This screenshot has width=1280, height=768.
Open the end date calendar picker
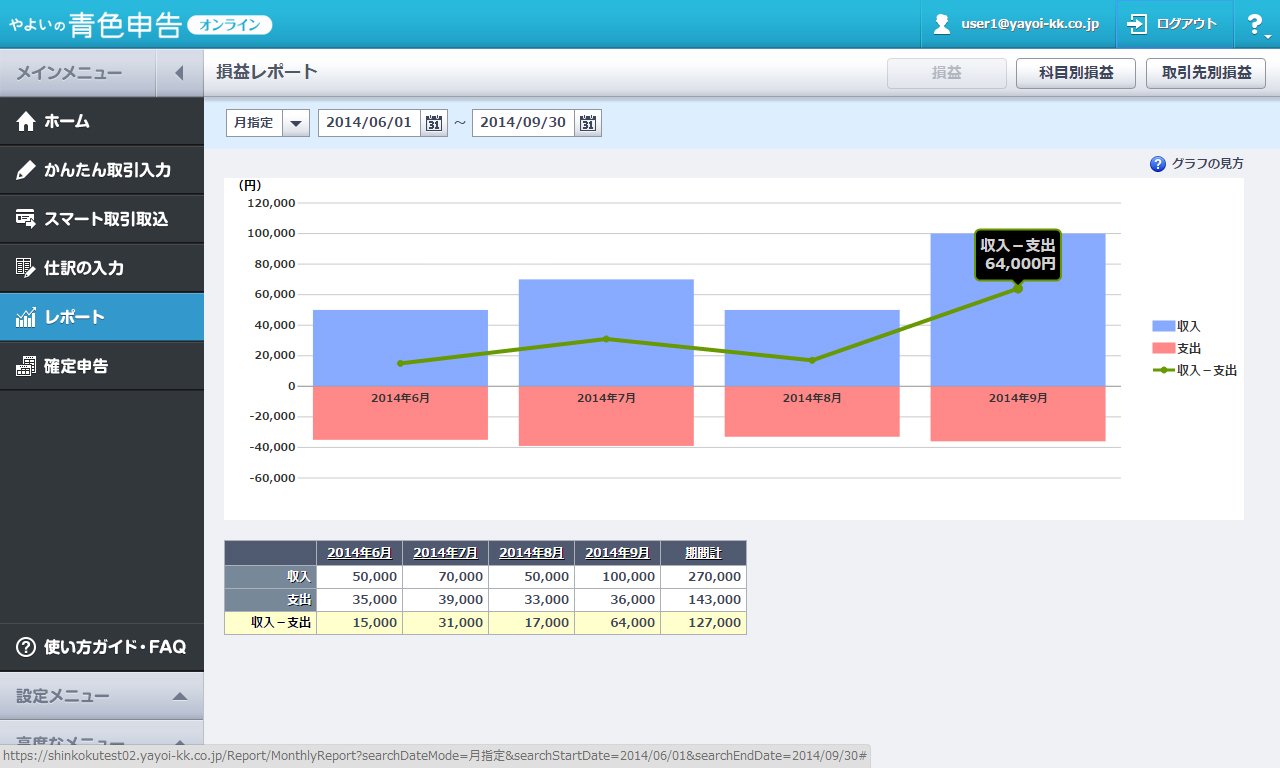[x=587, y=123]
